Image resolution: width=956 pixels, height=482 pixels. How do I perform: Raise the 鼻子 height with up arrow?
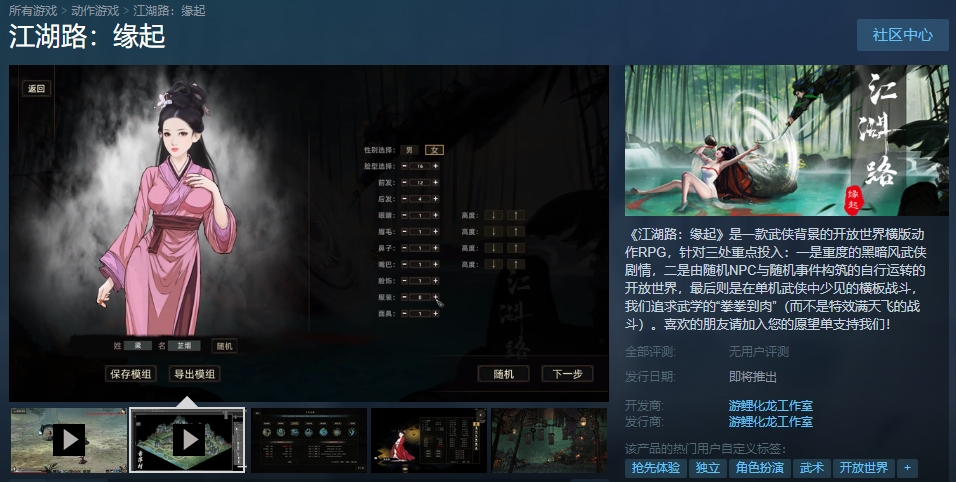point(516,248)
